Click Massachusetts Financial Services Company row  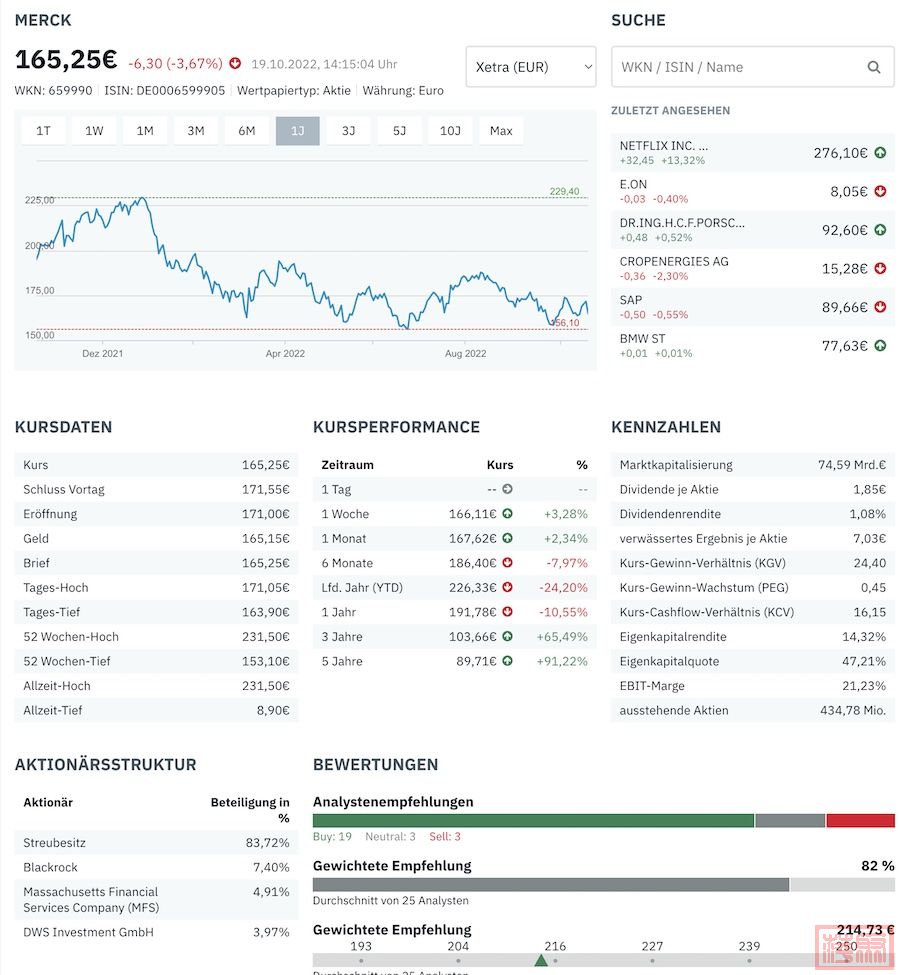(156, 900)
